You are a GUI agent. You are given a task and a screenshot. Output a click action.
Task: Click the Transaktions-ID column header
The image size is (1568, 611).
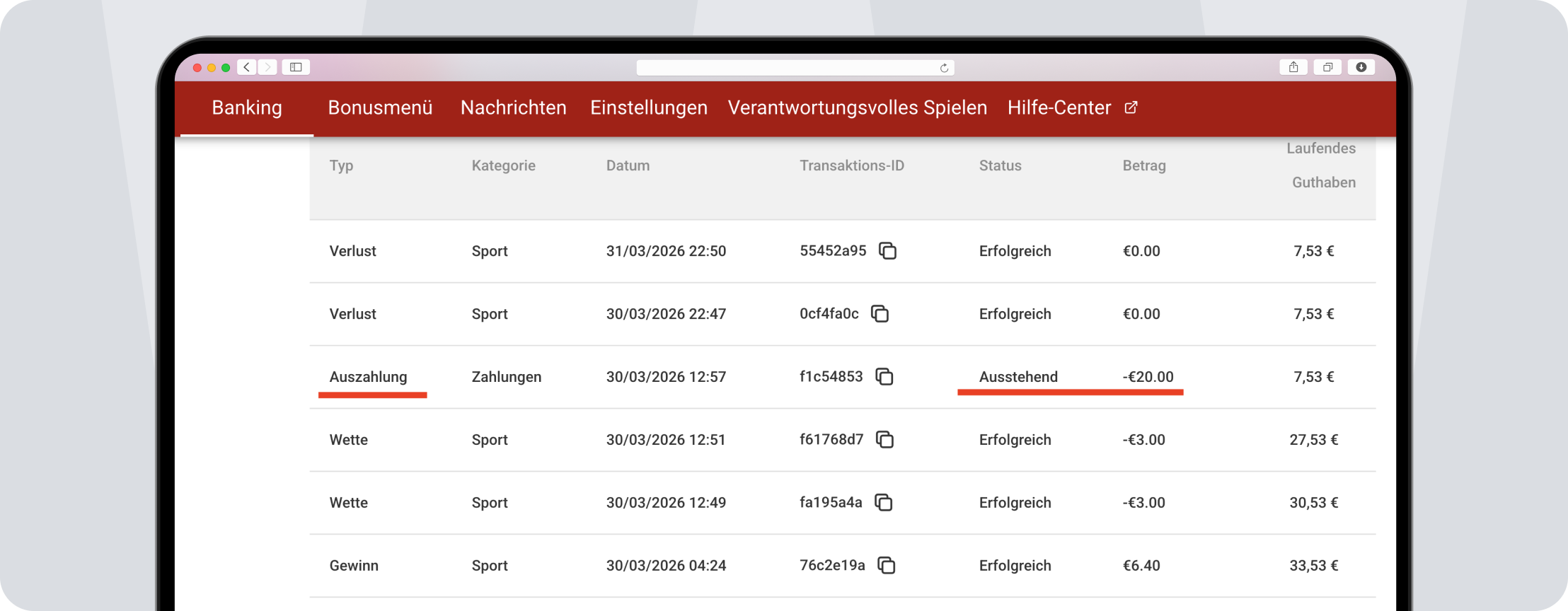pyautogui.click(x=852, y=165)
